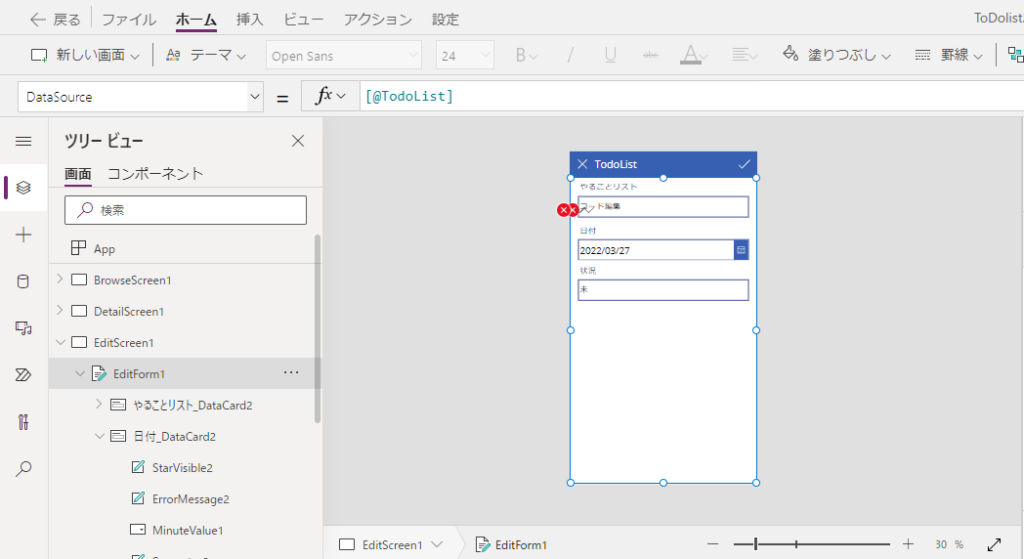Click the 検索 search field

click(x=185, y=210)
